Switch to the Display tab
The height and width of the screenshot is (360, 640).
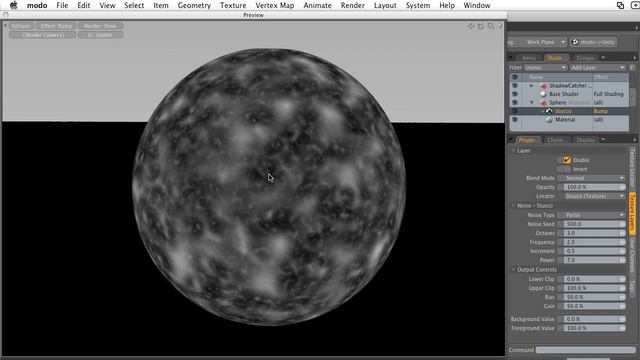(x=586, y=140)
